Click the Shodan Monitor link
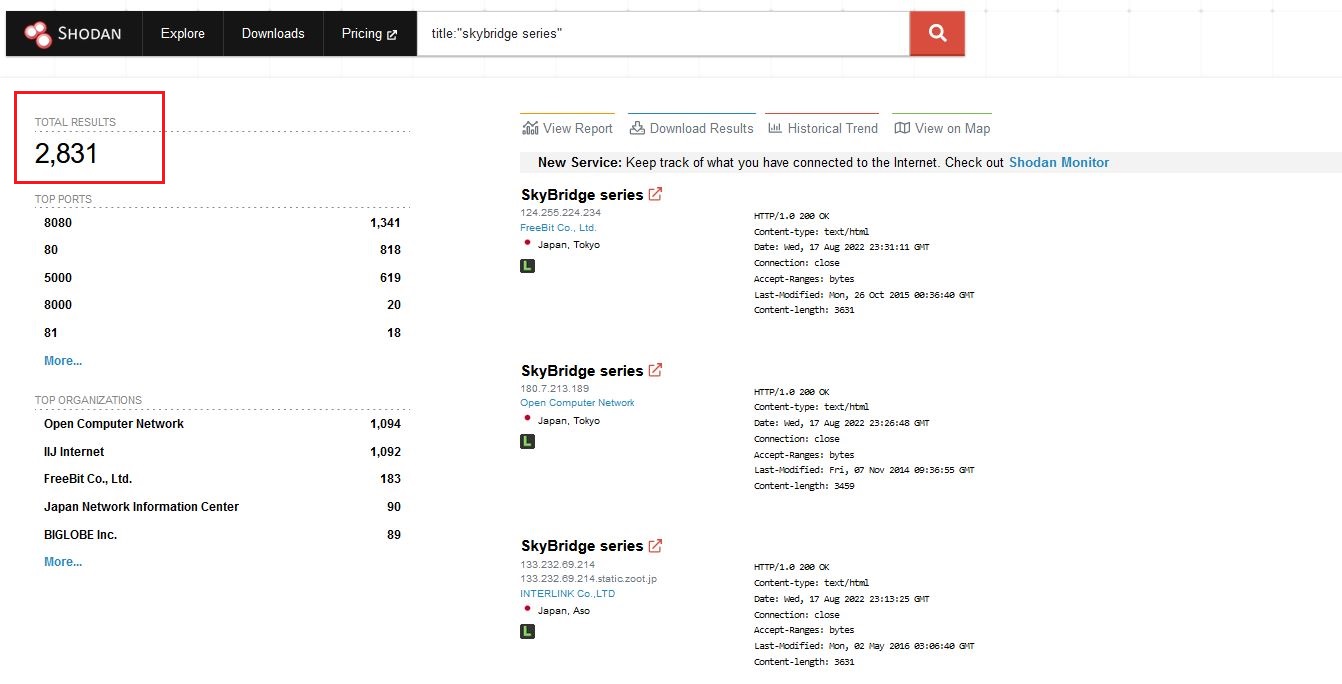The image size is (1342, 684). (1059, 162)
